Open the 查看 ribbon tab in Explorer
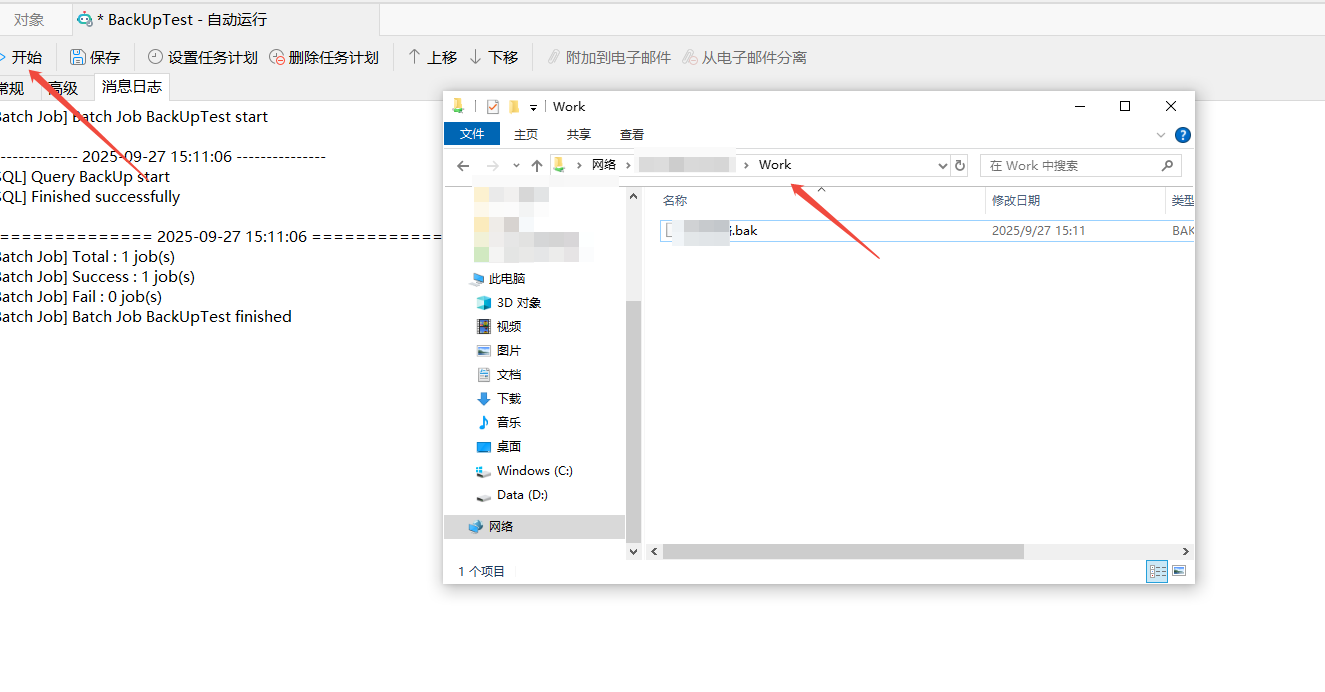 click(x=632, y=134)
